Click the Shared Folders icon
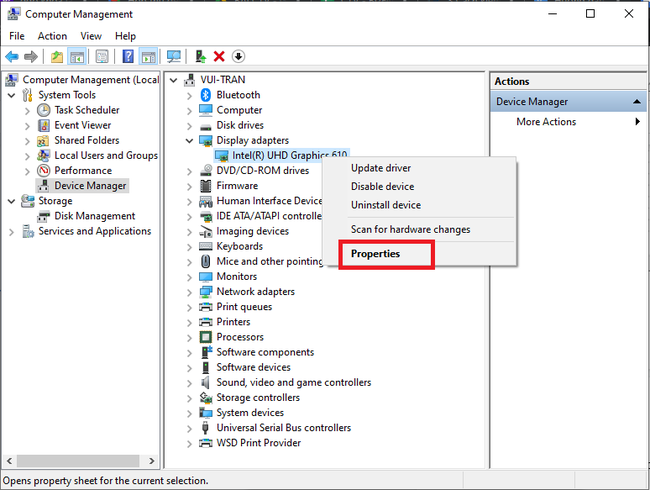This screenshot has height=490, width=650. click(x=43, y=141)
